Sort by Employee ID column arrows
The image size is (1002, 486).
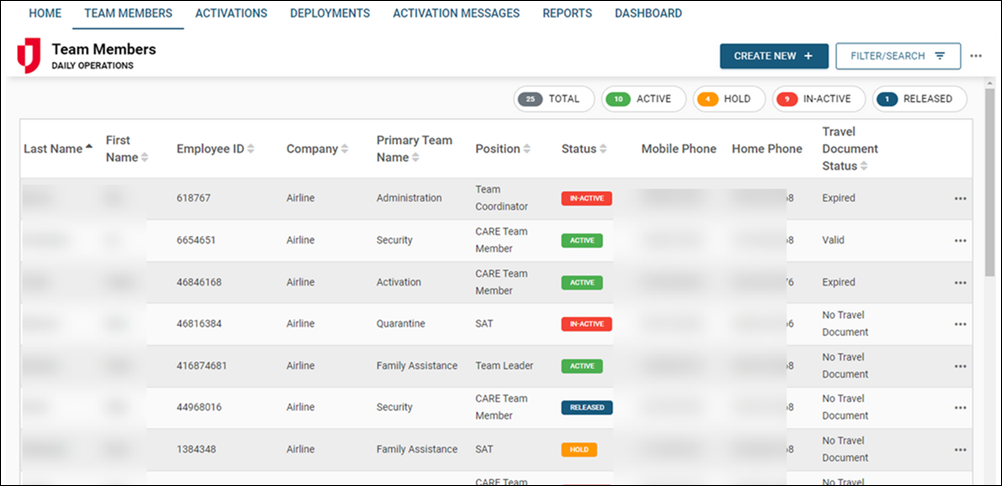251,149
